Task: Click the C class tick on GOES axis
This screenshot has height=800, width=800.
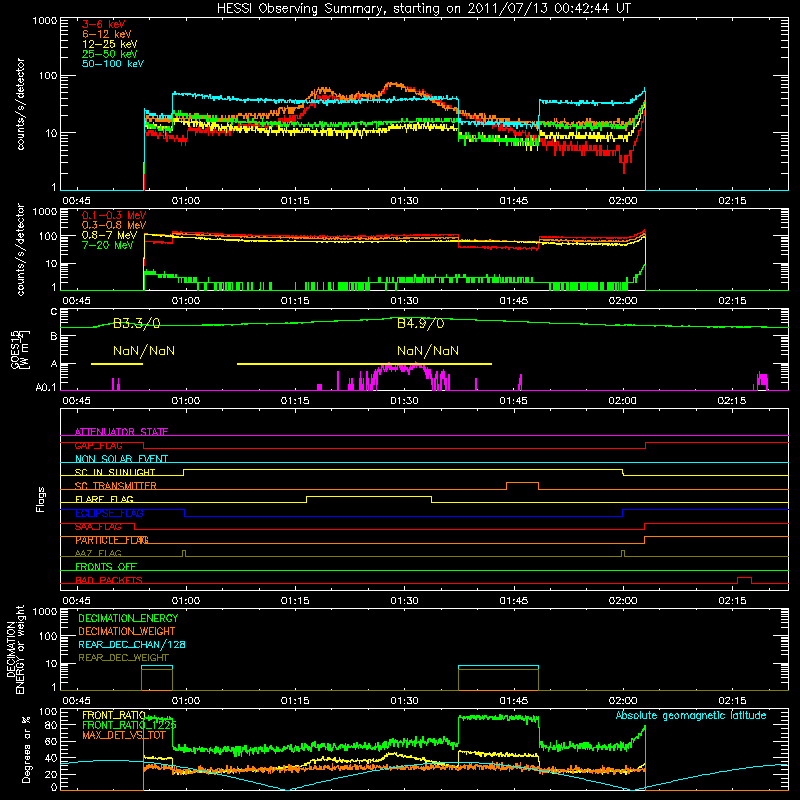Action: pyautogui.click(x=54, y=311)
